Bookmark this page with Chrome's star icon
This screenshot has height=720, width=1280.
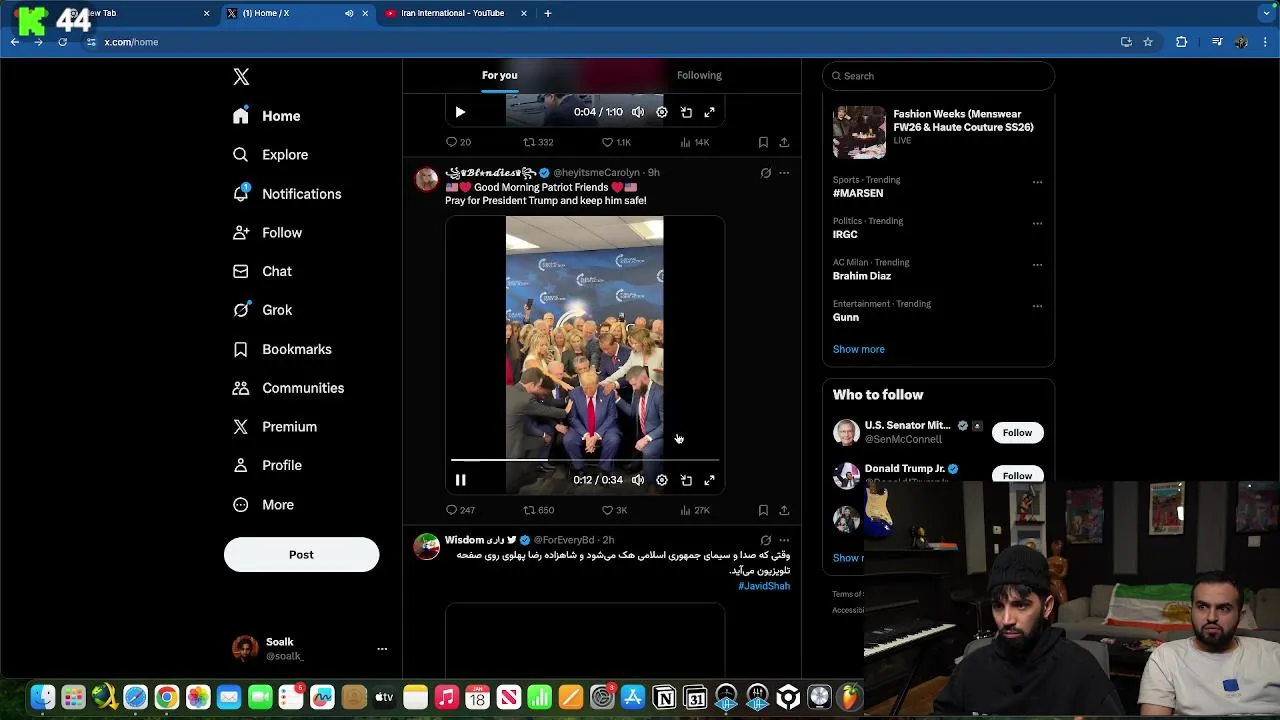coord(1148,42)
